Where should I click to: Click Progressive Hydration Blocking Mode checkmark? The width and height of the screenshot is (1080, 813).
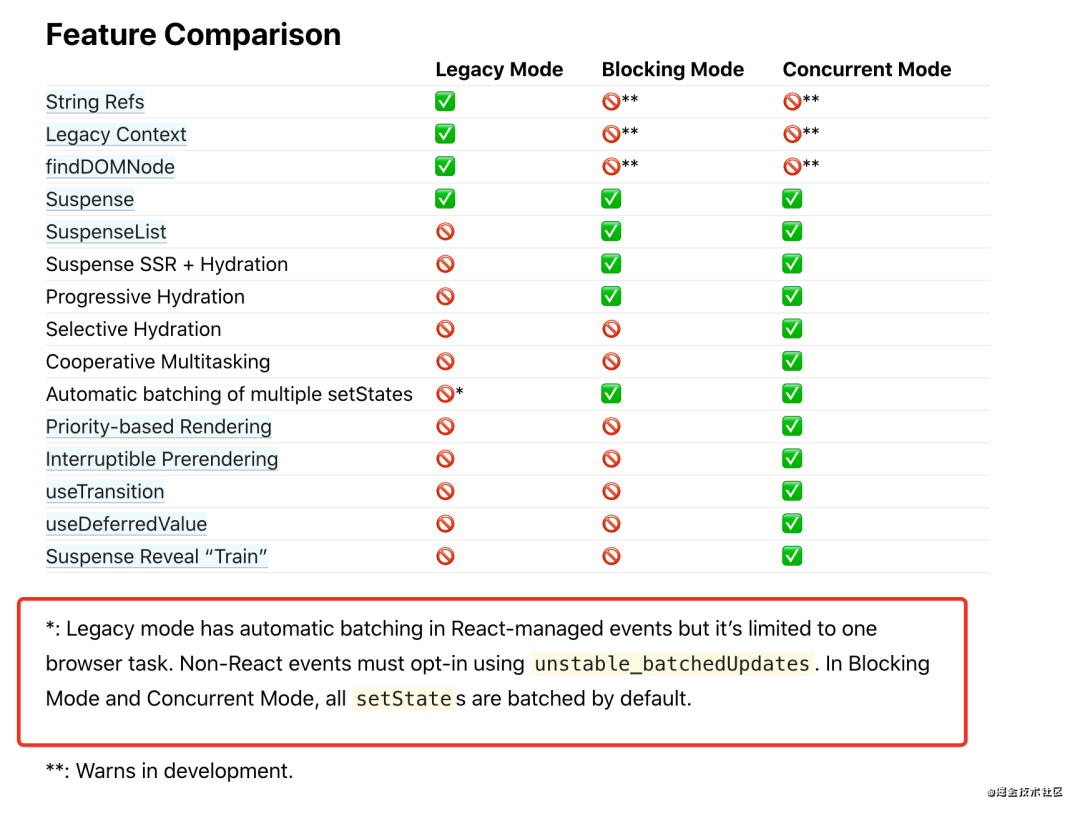point(611,296)
